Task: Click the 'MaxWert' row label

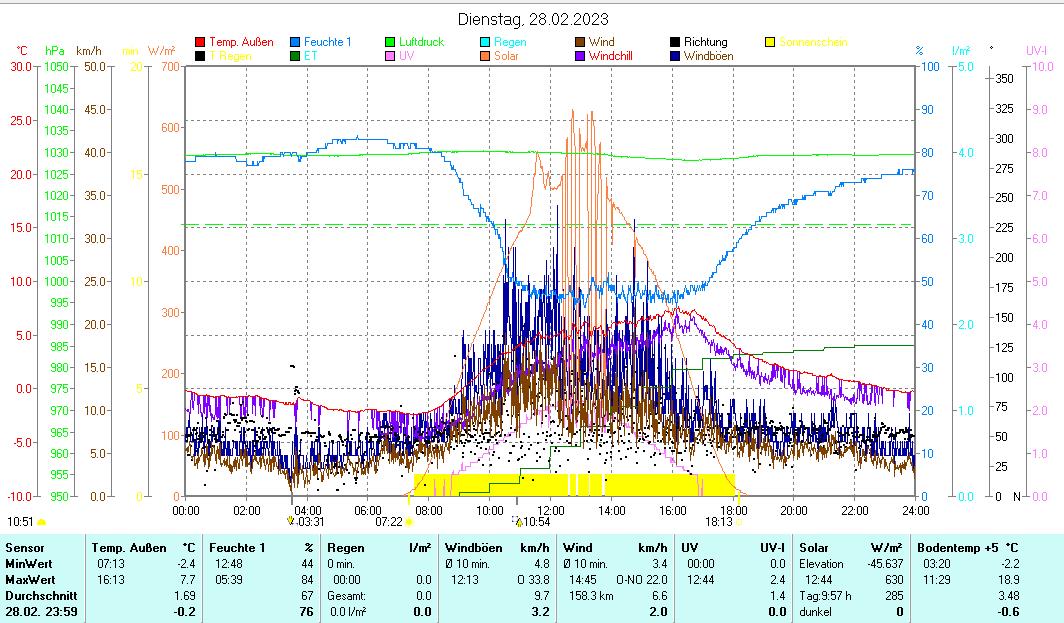Action: [x=30, y=580]
